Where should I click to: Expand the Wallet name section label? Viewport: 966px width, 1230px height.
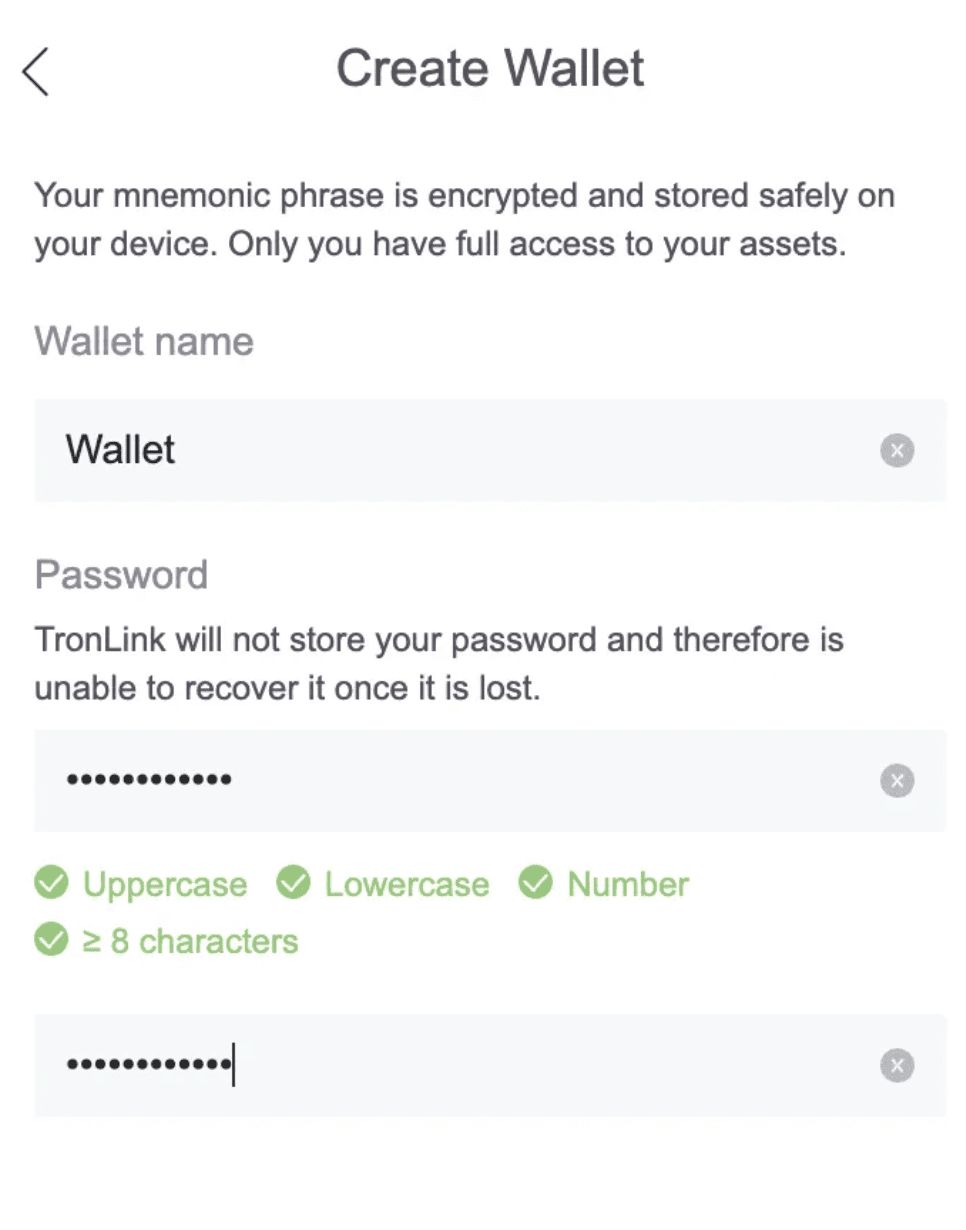tap(143, 342)
